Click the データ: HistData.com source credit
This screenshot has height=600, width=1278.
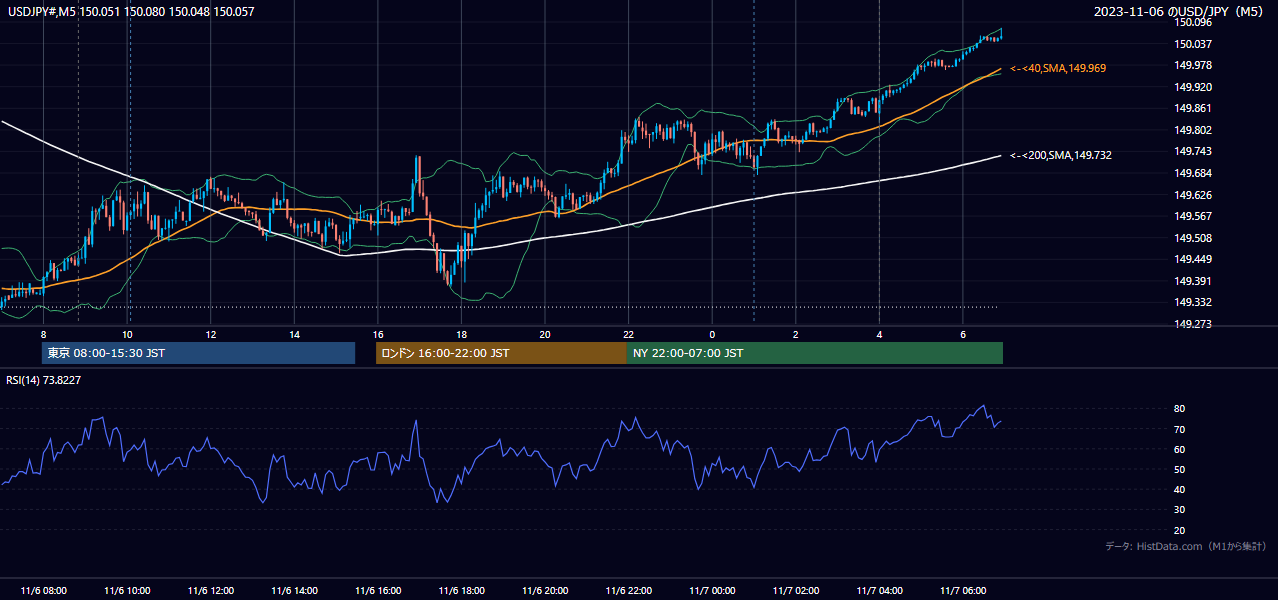(x=1185, y=546)
